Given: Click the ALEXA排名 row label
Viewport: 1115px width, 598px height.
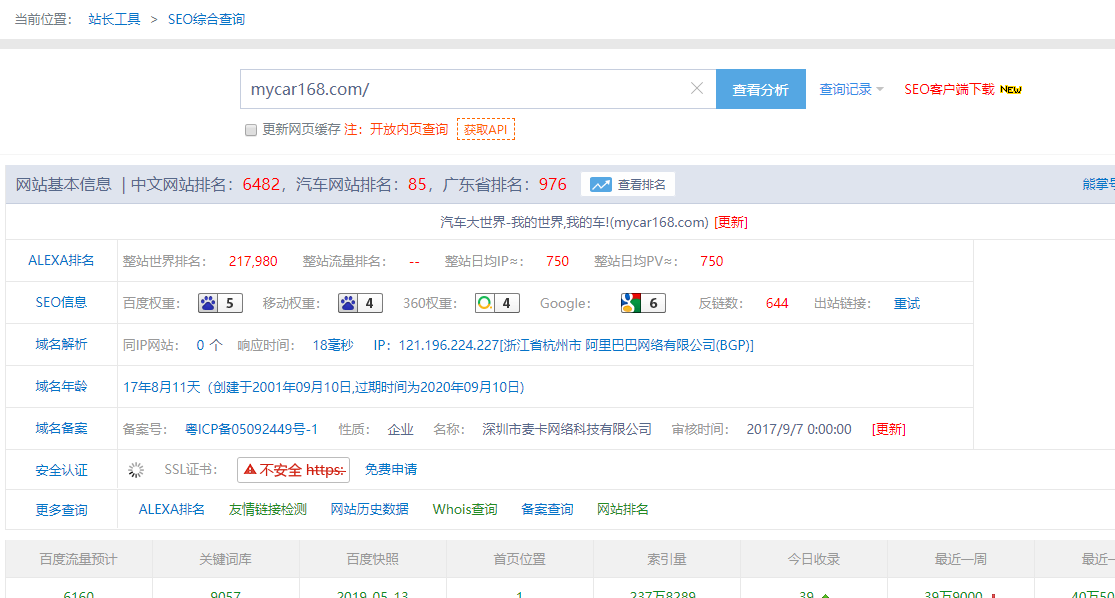Looking at the screenshot, I should [61, 260].
